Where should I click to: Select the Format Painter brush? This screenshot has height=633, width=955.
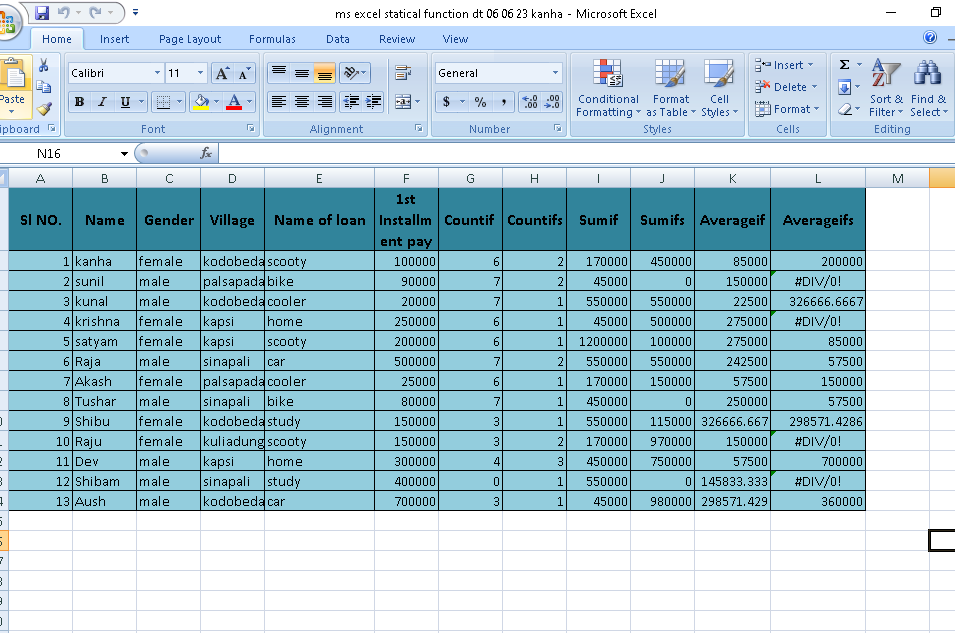tap(44, 109)
